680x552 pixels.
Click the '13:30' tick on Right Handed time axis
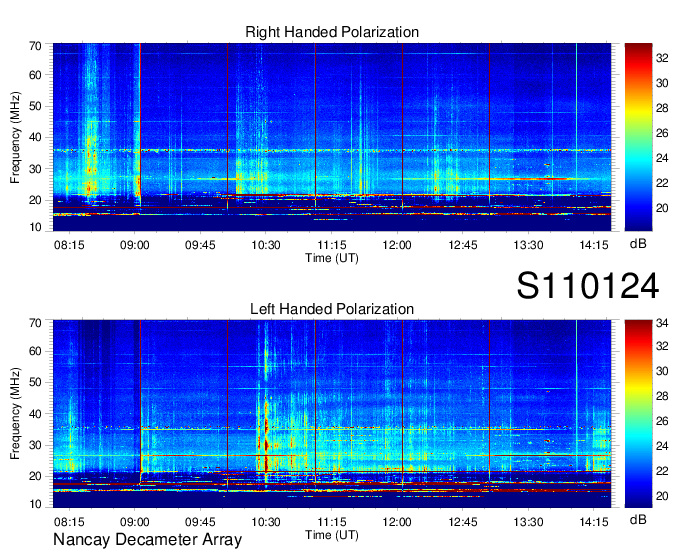(528, 245)
